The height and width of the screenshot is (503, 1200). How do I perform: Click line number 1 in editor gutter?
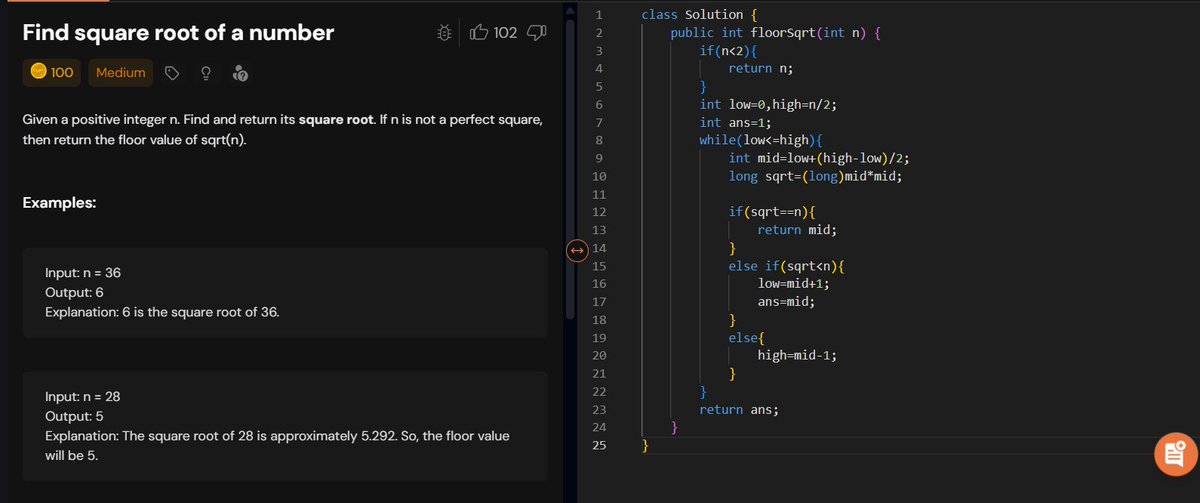[x=598, y=14]
